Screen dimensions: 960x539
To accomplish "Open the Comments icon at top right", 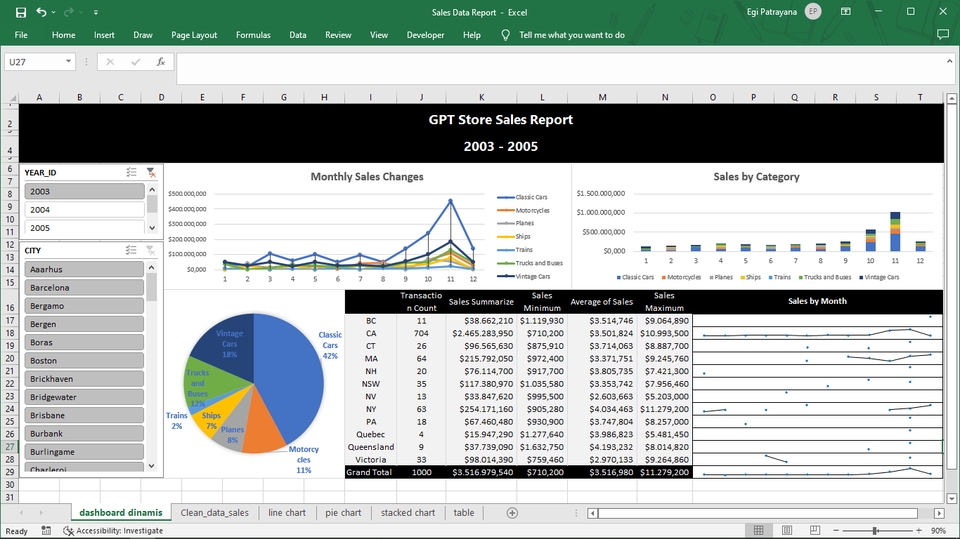I will [x=942, y=35].
